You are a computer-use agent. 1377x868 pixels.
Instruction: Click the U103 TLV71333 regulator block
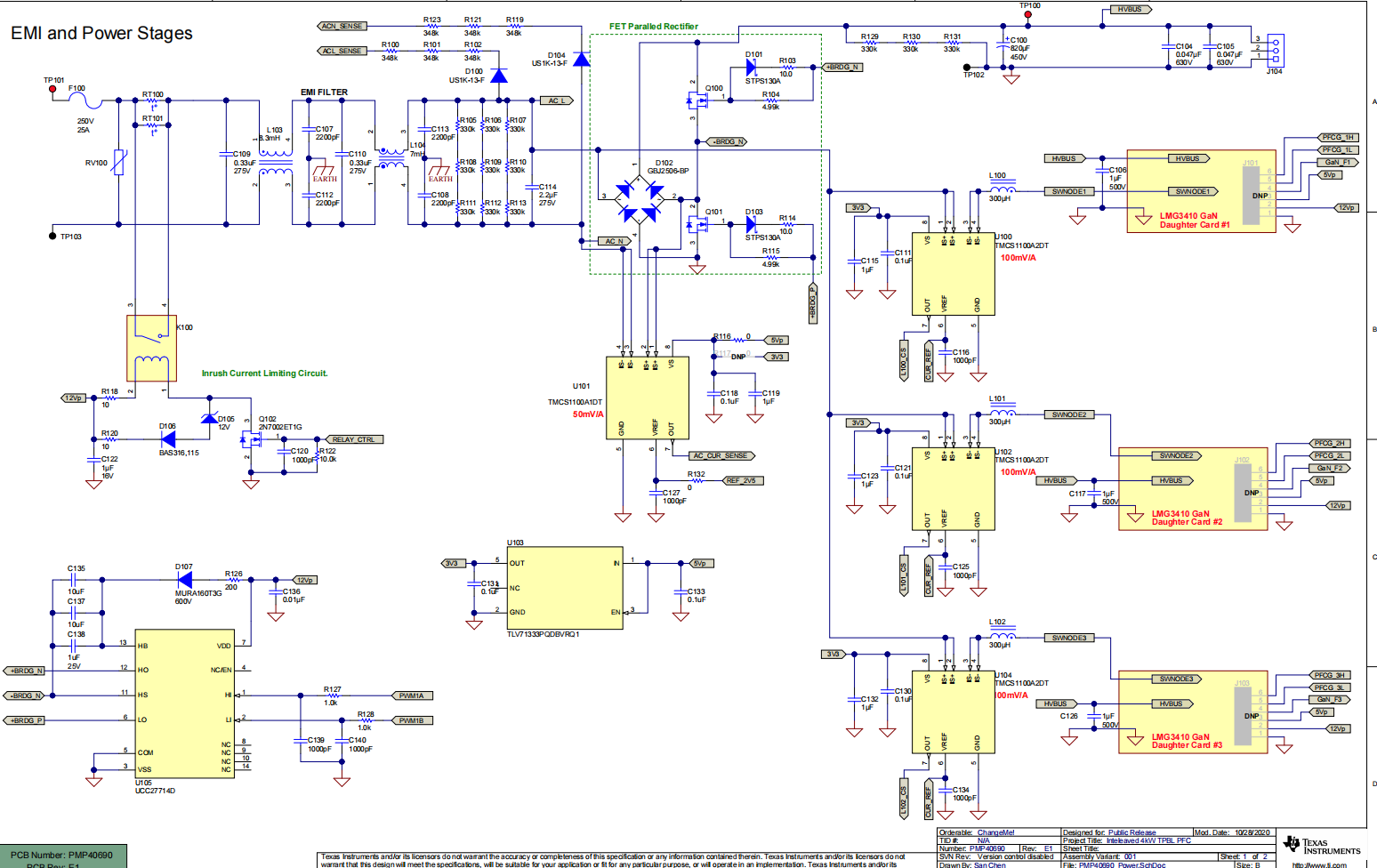pyautogui.click(x=564, y=587)
